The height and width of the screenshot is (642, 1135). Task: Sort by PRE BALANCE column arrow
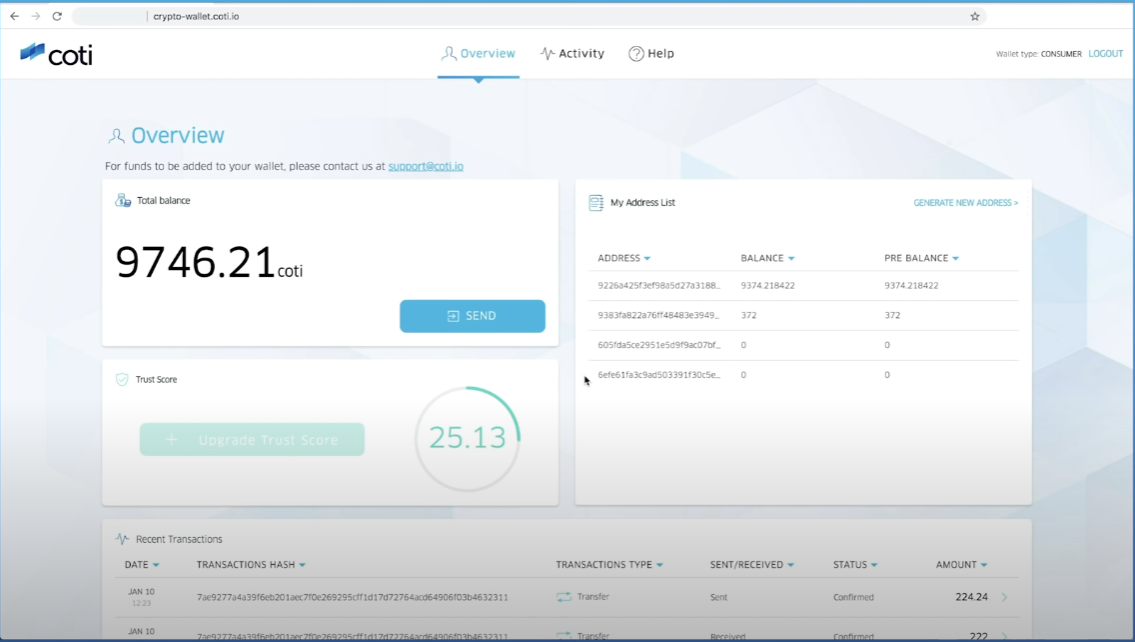pos(955,258)
